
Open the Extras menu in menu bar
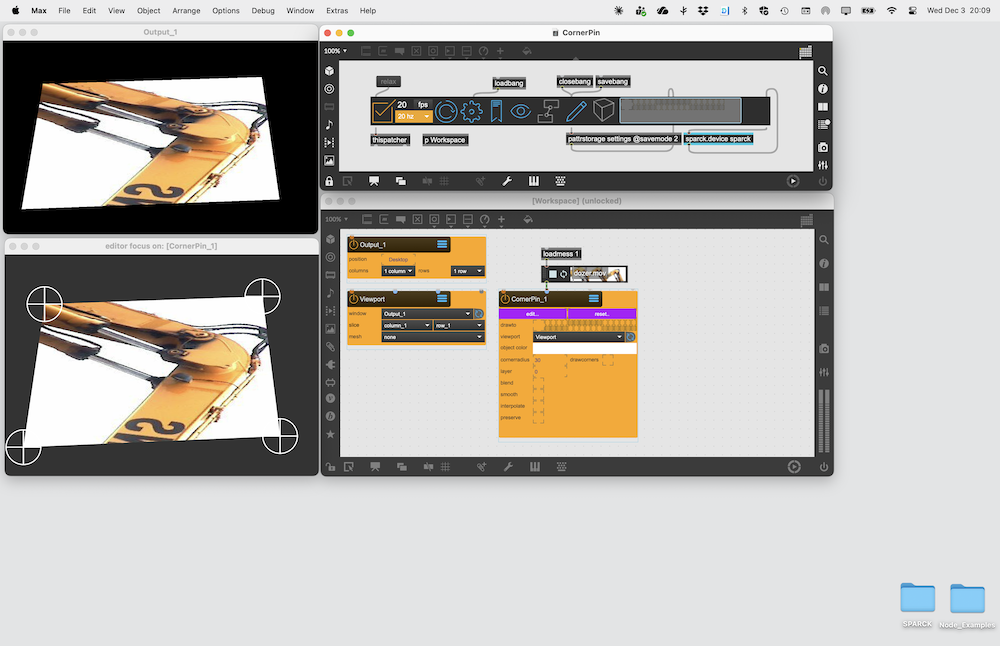337,10
